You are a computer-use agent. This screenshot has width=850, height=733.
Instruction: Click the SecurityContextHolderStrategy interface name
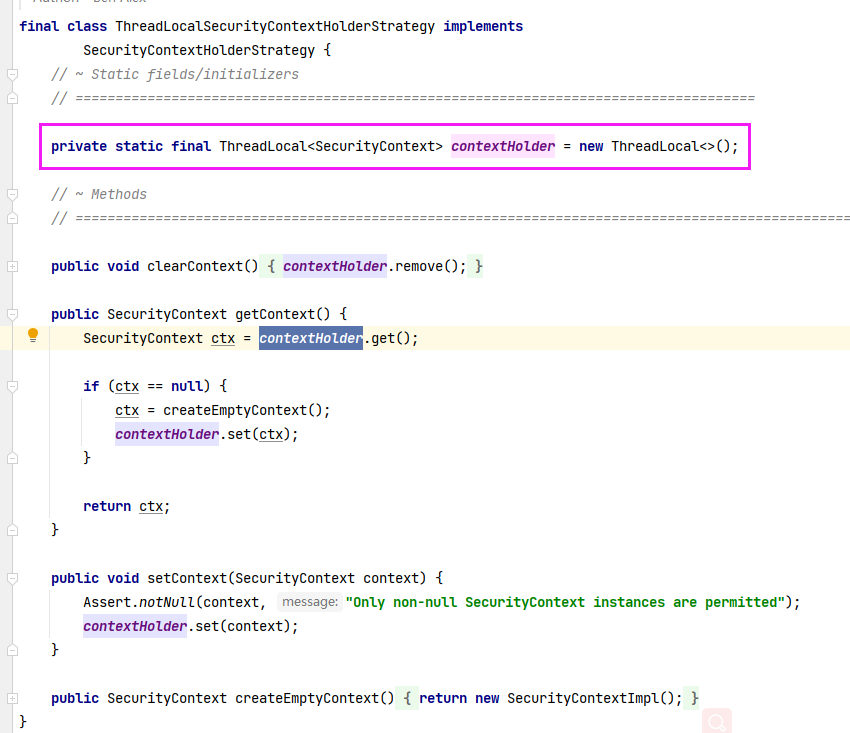[199, 50]
